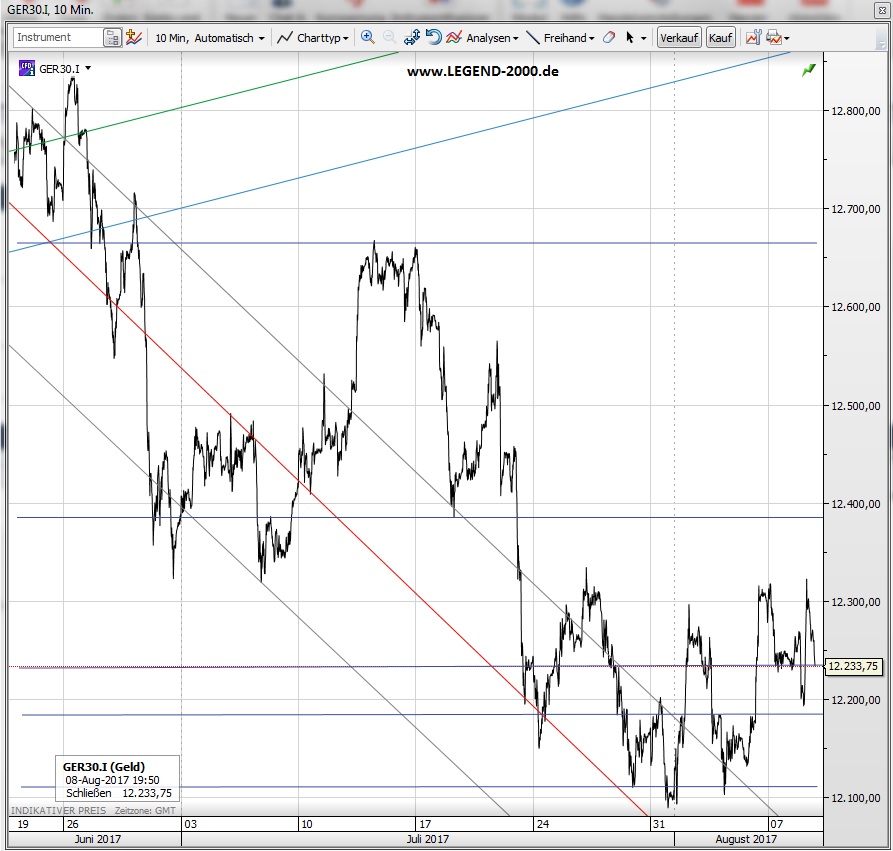Expand the Freihand dropdown menu
Screen dimensions: 893x851
click(591, 39)
